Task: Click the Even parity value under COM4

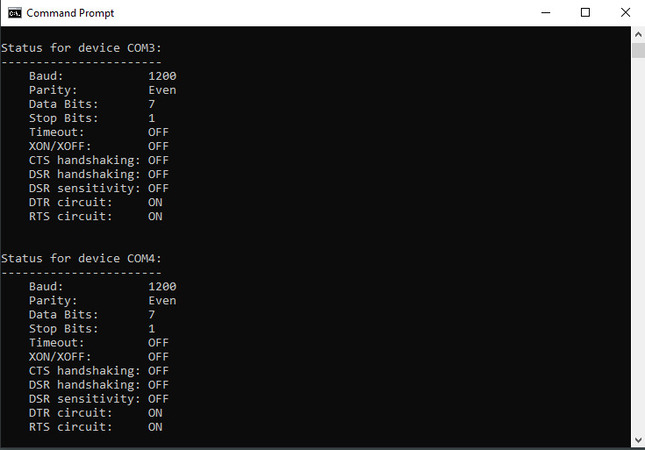Action: click(162, 300)
